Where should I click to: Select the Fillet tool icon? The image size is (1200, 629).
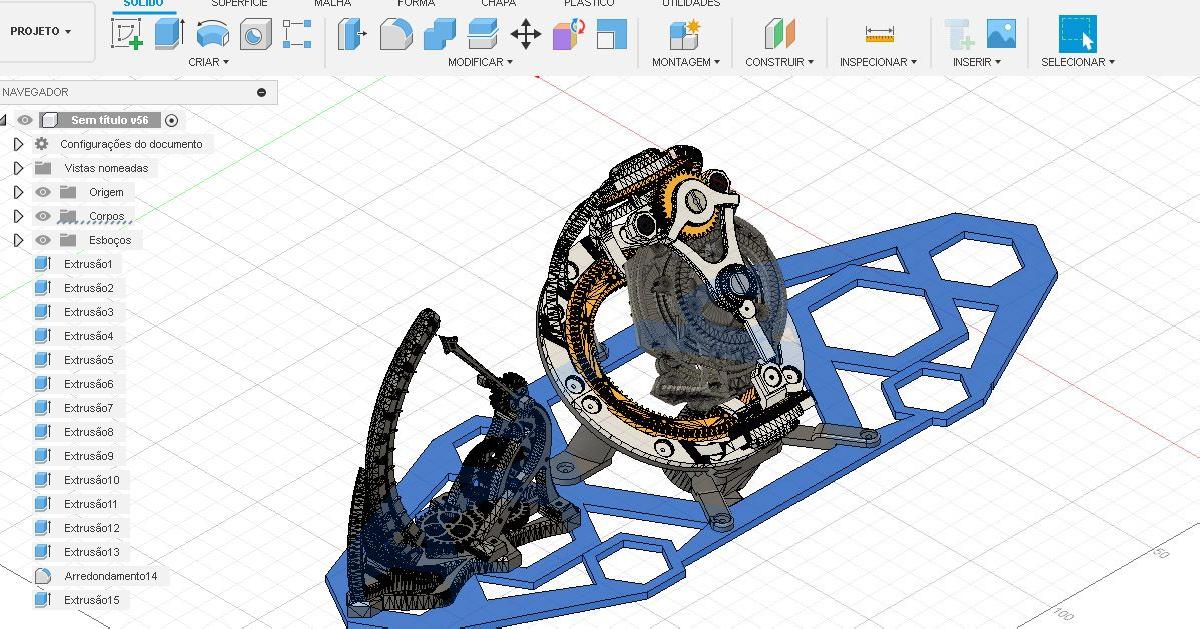coord(395,35)
